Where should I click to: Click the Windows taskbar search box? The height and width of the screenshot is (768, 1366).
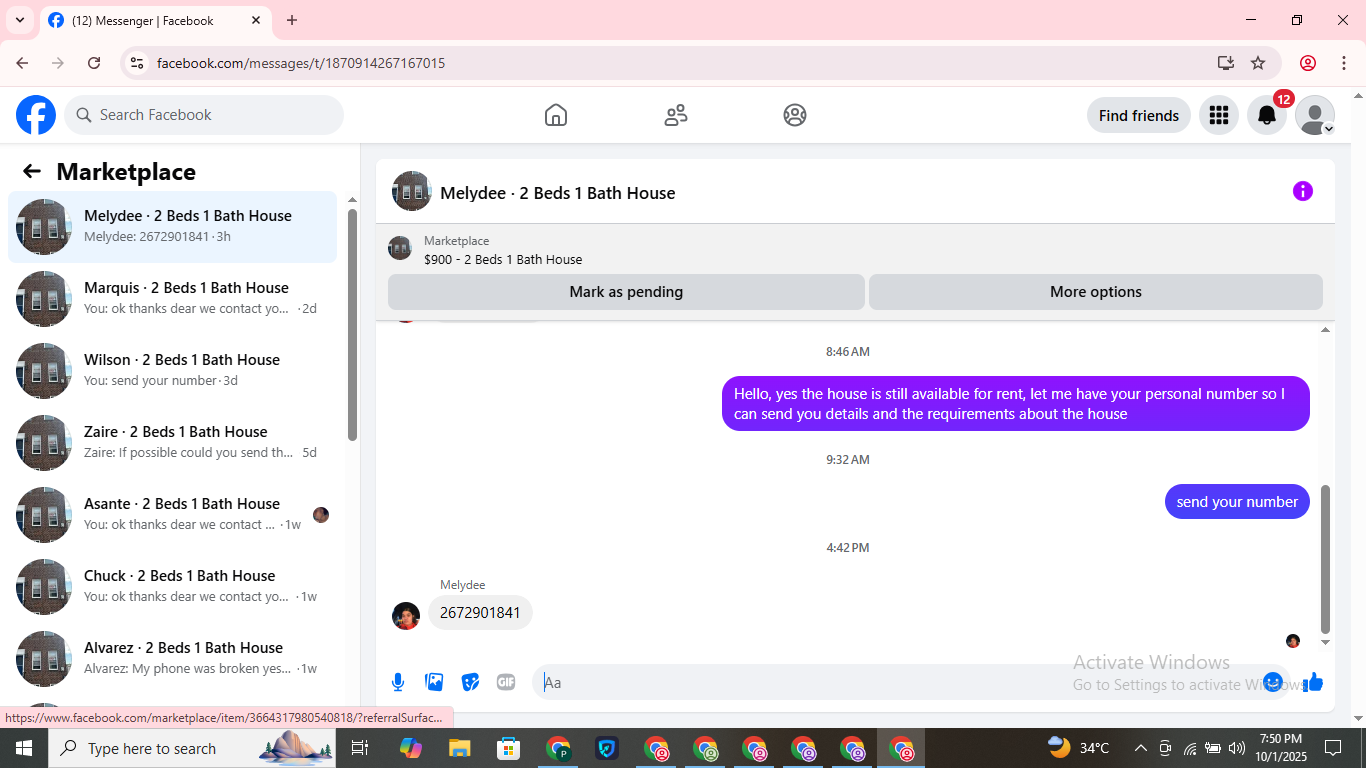193,748
